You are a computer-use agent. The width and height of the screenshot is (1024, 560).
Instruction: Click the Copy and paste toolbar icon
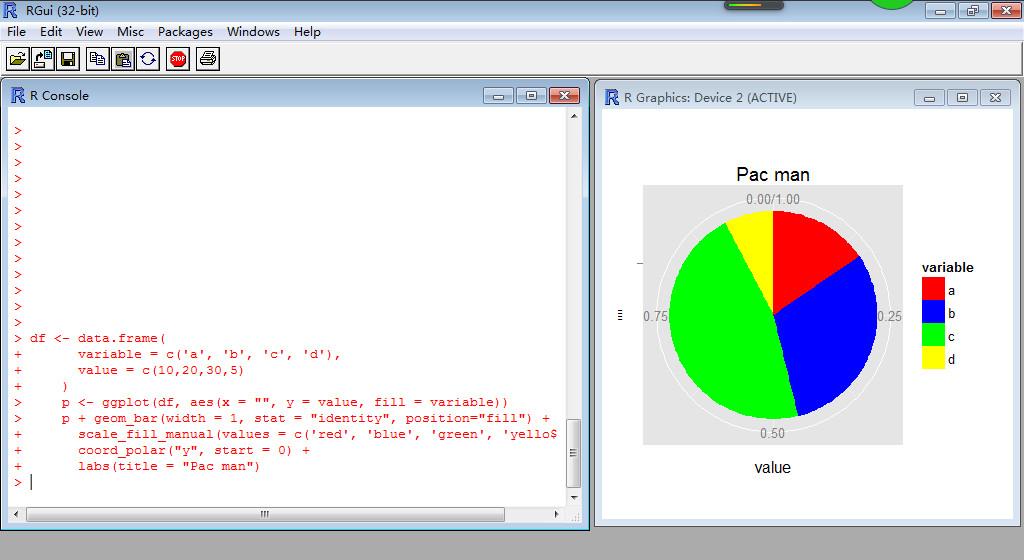(x=148, y=59)
